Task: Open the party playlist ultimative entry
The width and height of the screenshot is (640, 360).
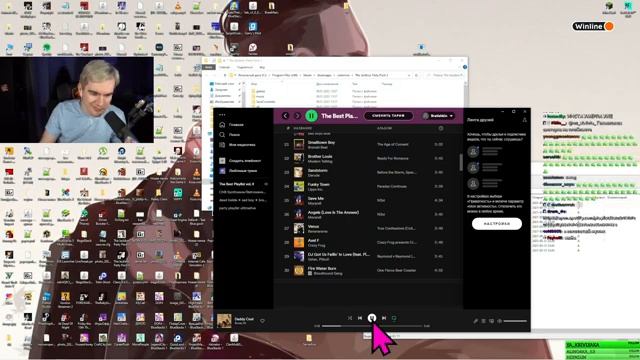Action: click(x=237, y=208)
